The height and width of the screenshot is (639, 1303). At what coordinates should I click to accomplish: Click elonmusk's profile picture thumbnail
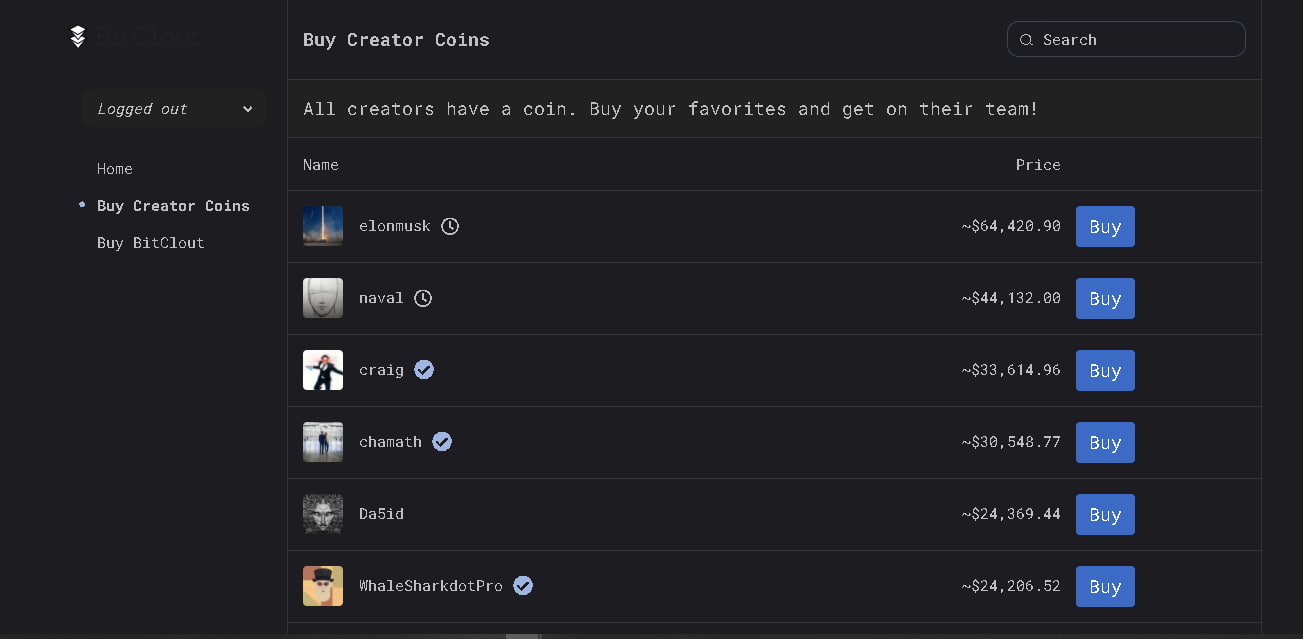point(322,226)
